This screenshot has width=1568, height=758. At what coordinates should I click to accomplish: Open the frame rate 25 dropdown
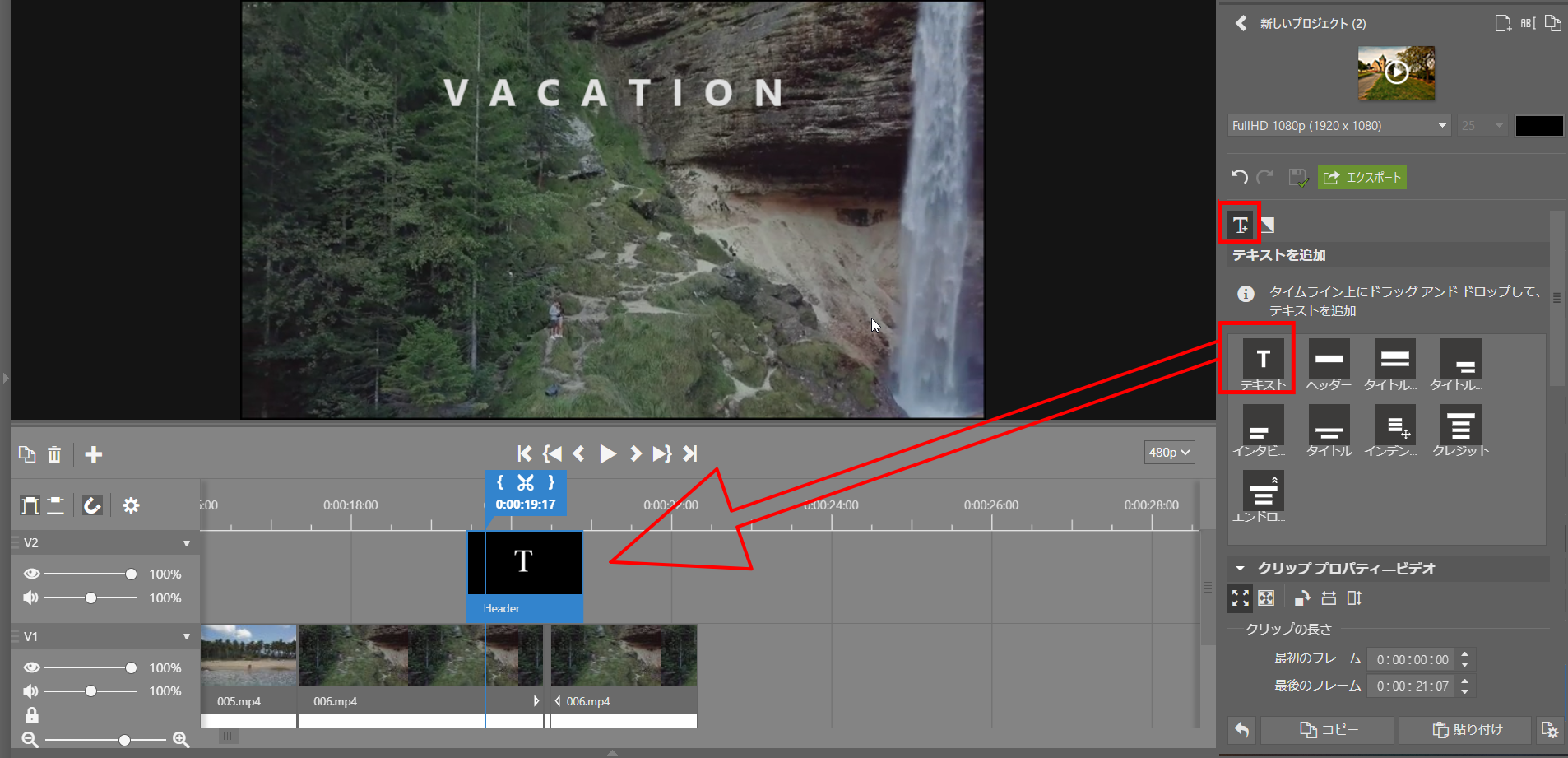pyautogui.click(x=1482, y=125)
